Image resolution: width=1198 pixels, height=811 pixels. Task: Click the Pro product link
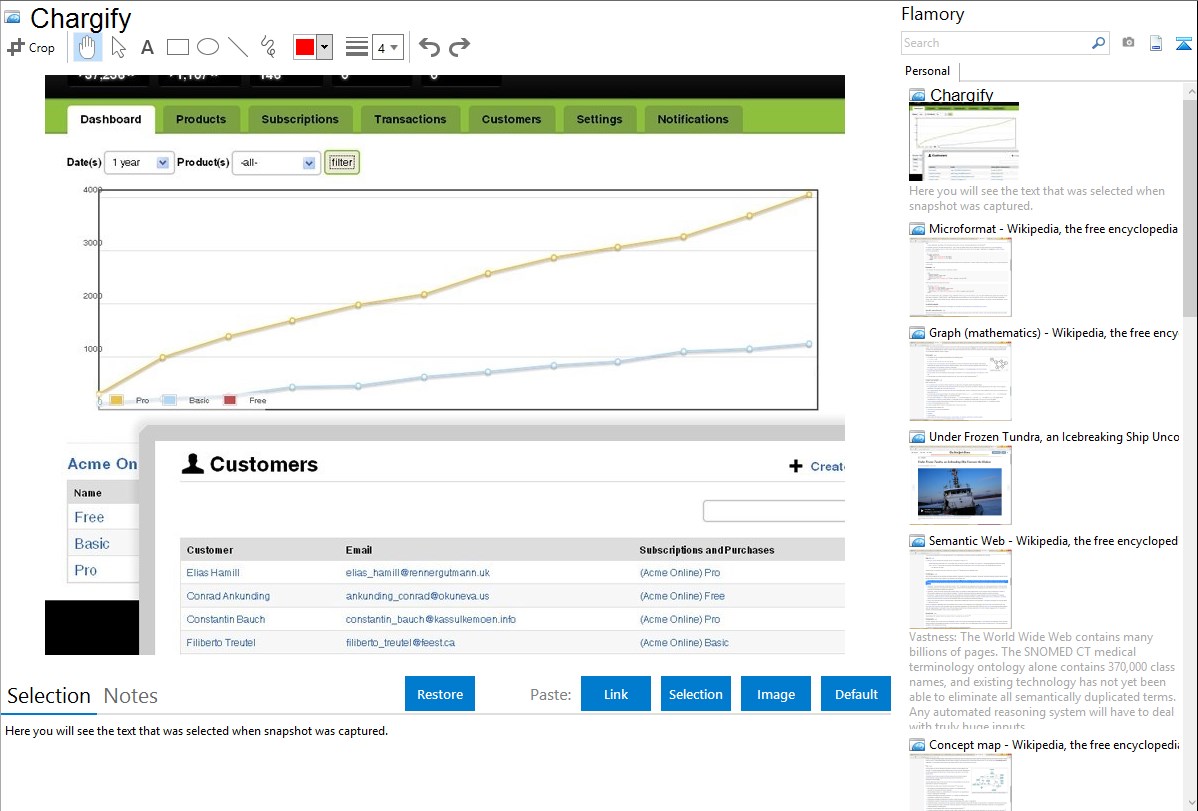point(86,570)
